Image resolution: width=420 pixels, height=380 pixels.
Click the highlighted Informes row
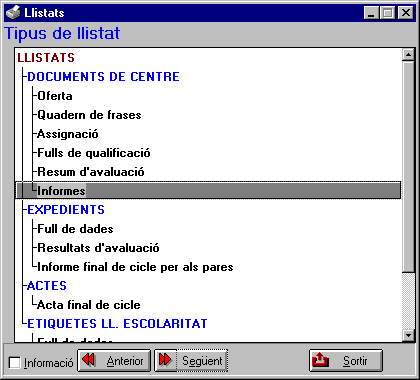coord(208,191)
